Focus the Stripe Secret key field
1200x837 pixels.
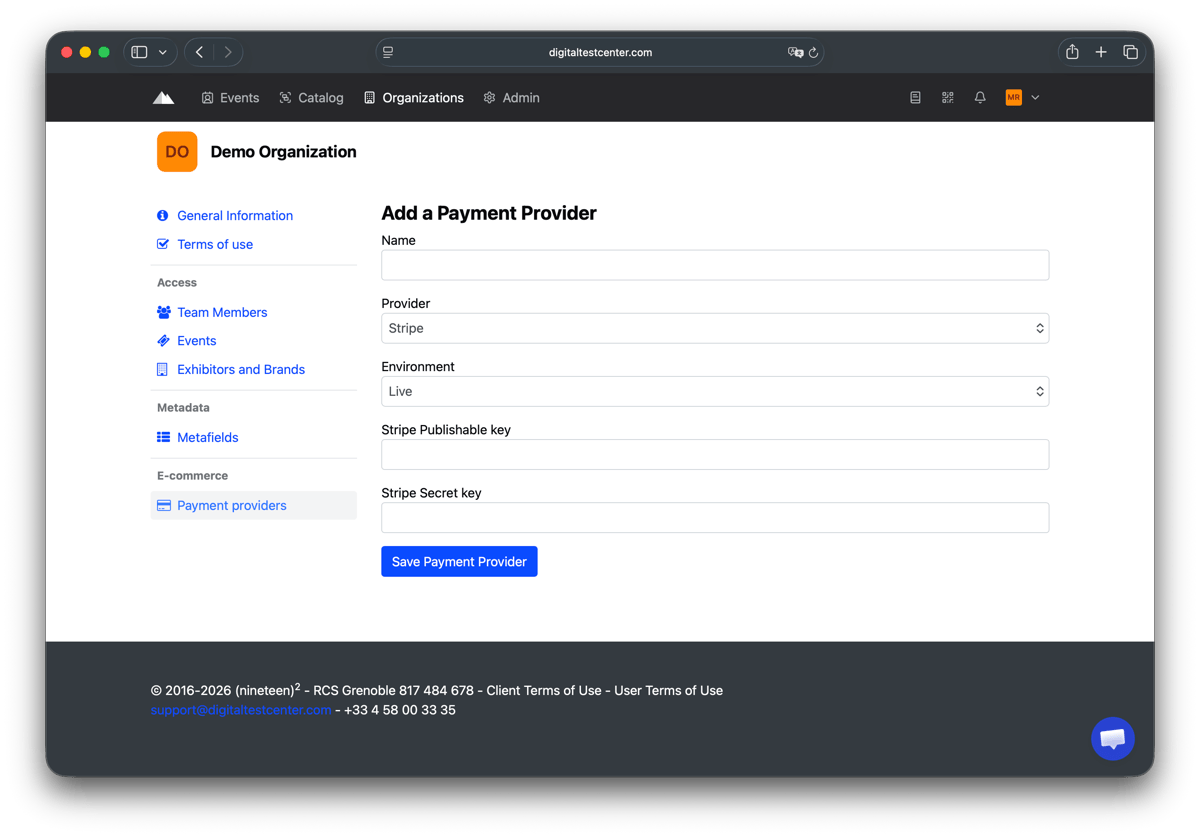tap(715, 517)
